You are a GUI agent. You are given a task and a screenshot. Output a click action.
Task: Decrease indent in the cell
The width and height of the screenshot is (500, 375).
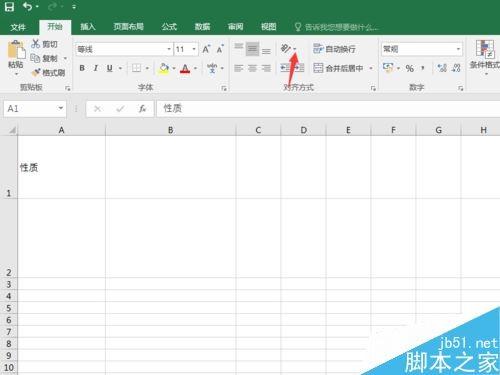tap(286, 68)
